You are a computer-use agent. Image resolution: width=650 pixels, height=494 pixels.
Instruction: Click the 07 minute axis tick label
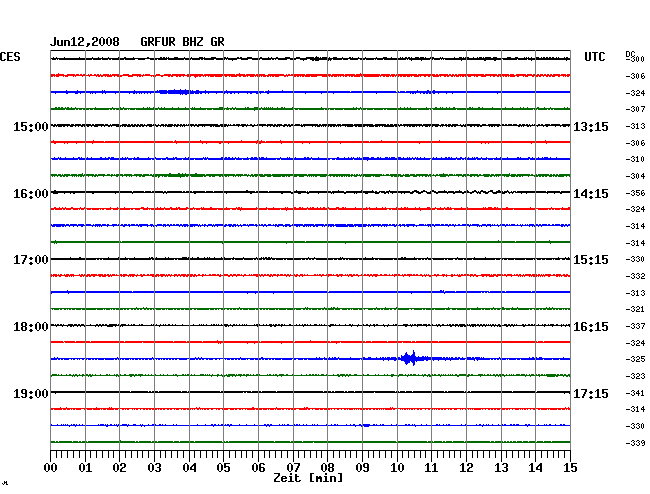[293, 468]
